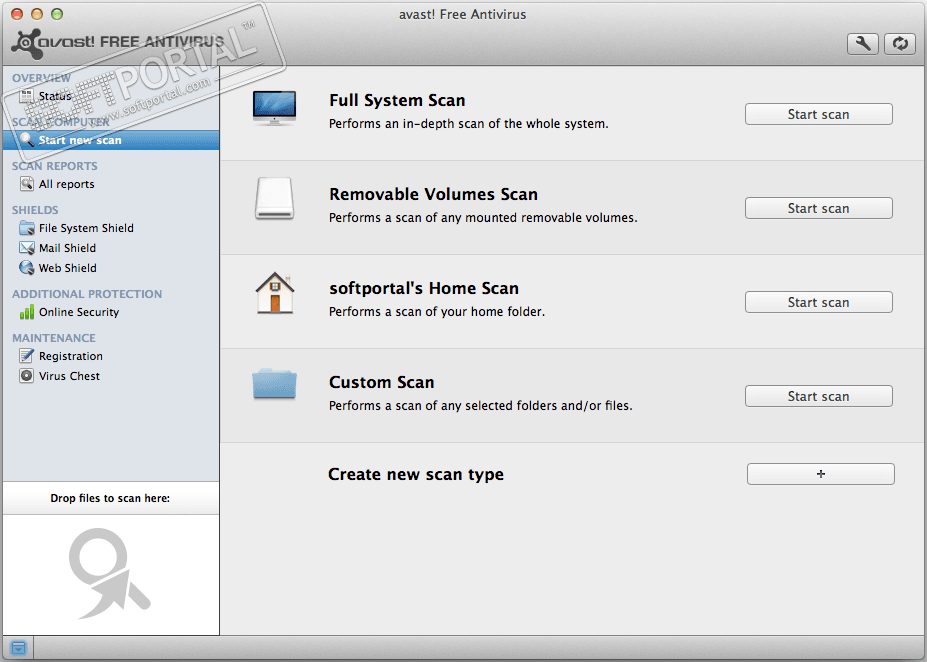Click the MAINTENANCE section header
927x662 pixels.
tap(54, 338)
